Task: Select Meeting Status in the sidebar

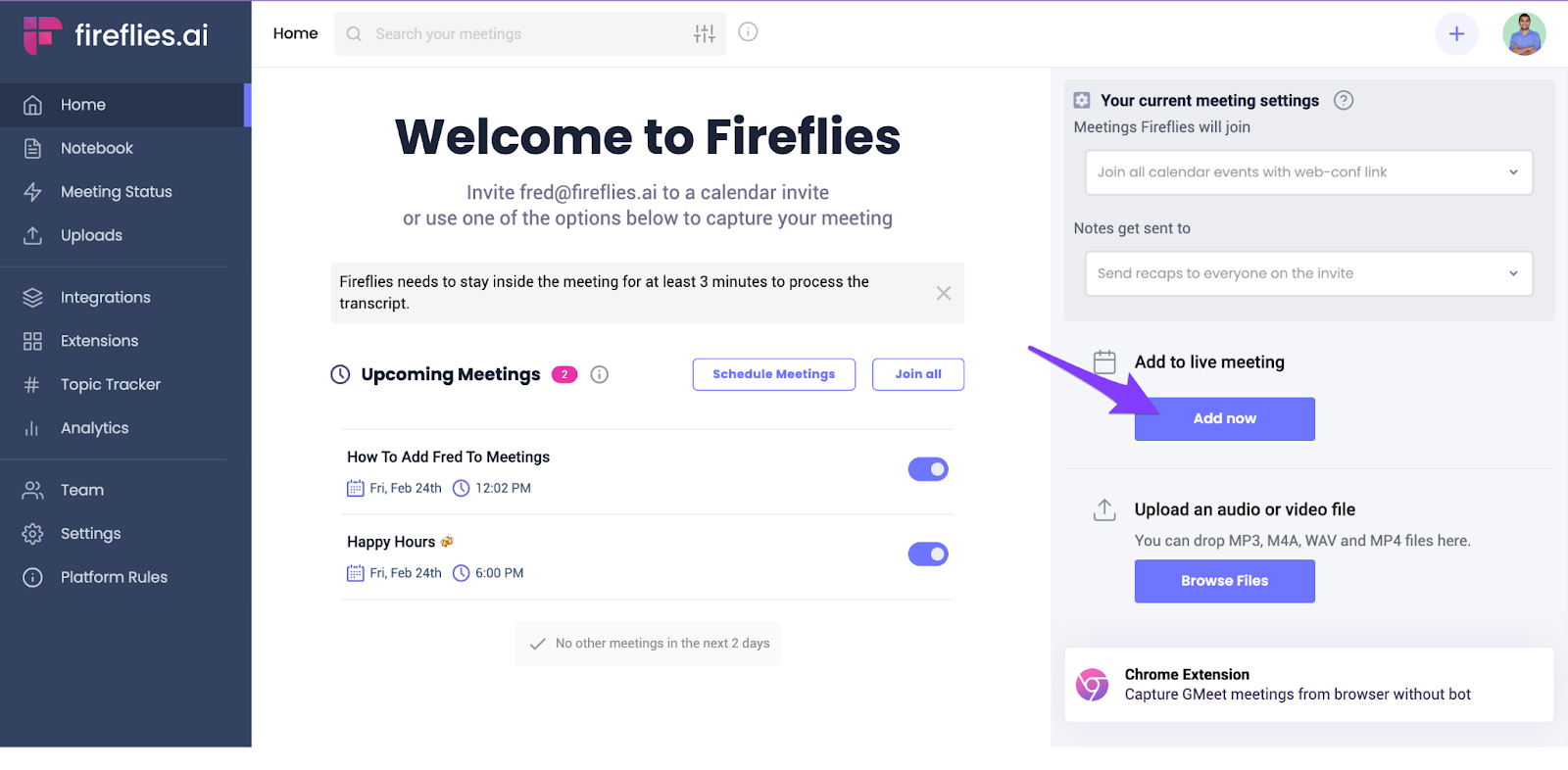Action: (x=116, y=191)
